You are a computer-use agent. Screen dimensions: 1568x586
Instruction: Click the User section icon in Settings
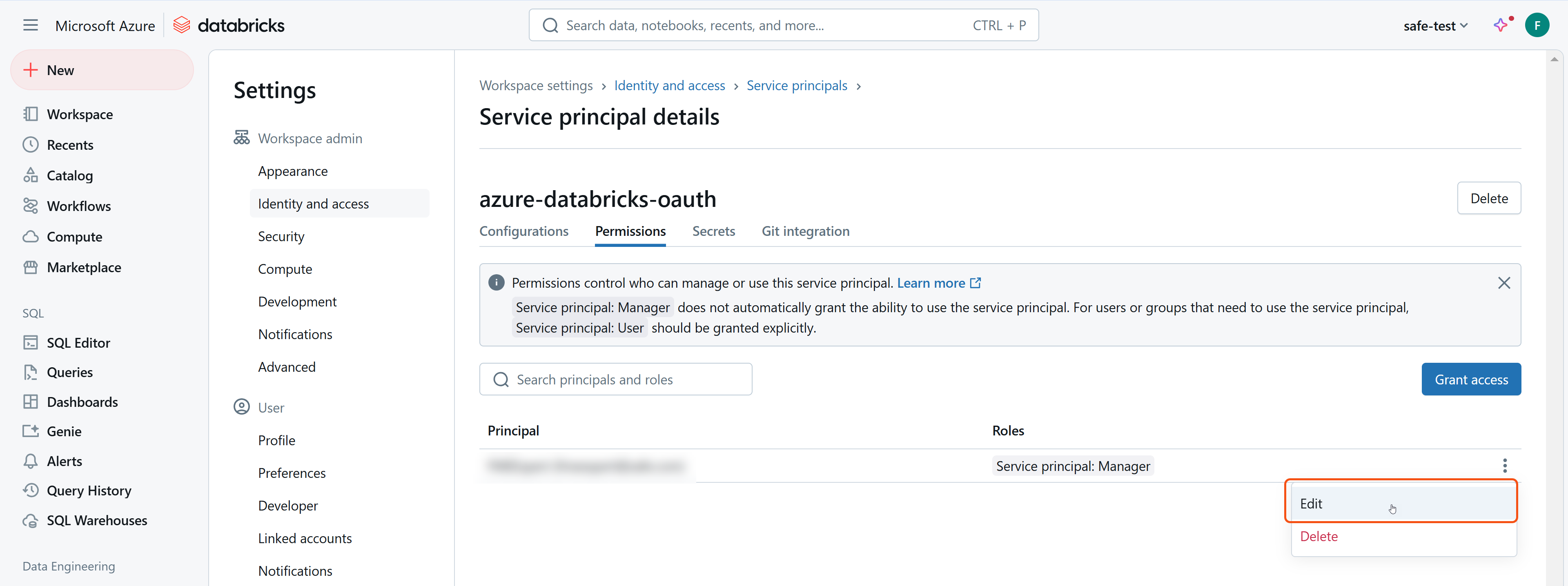coord(242,407)
